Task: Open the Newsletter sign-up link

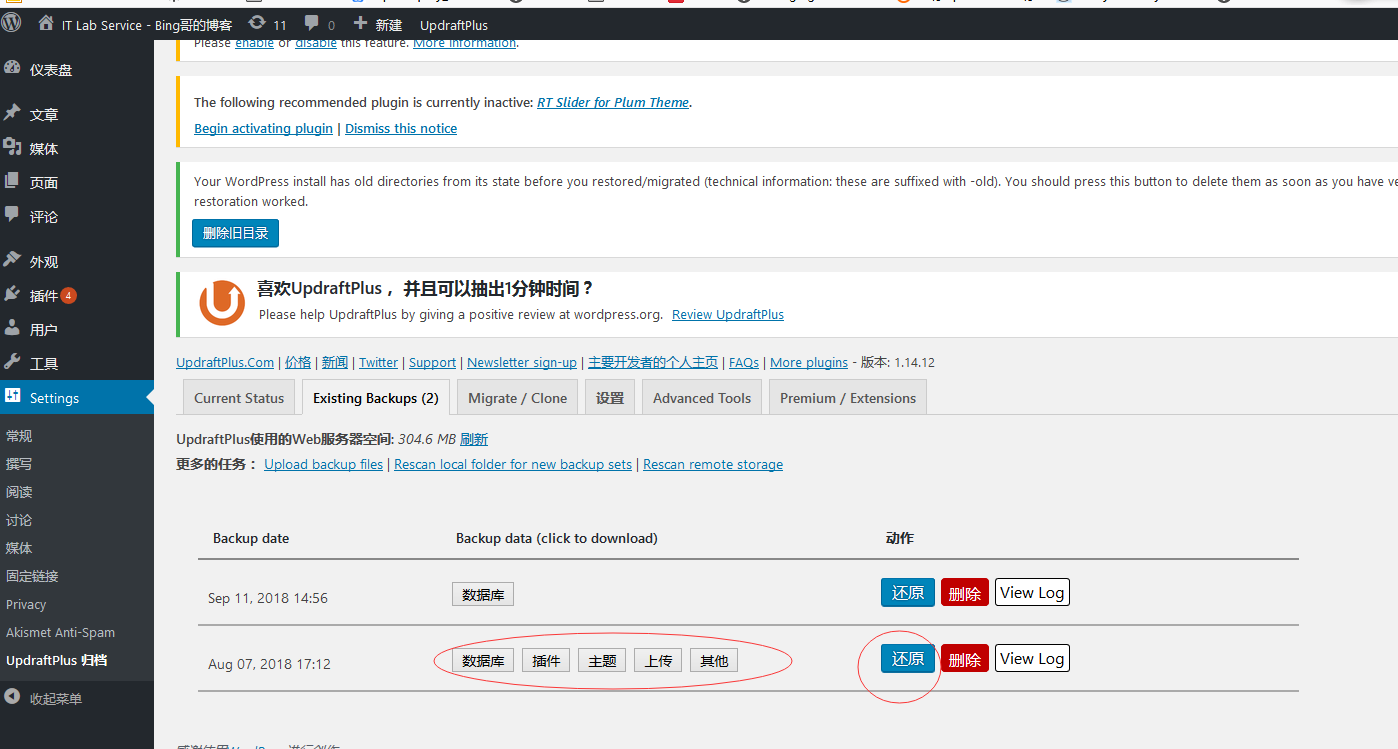Action: tap(522, 362)
